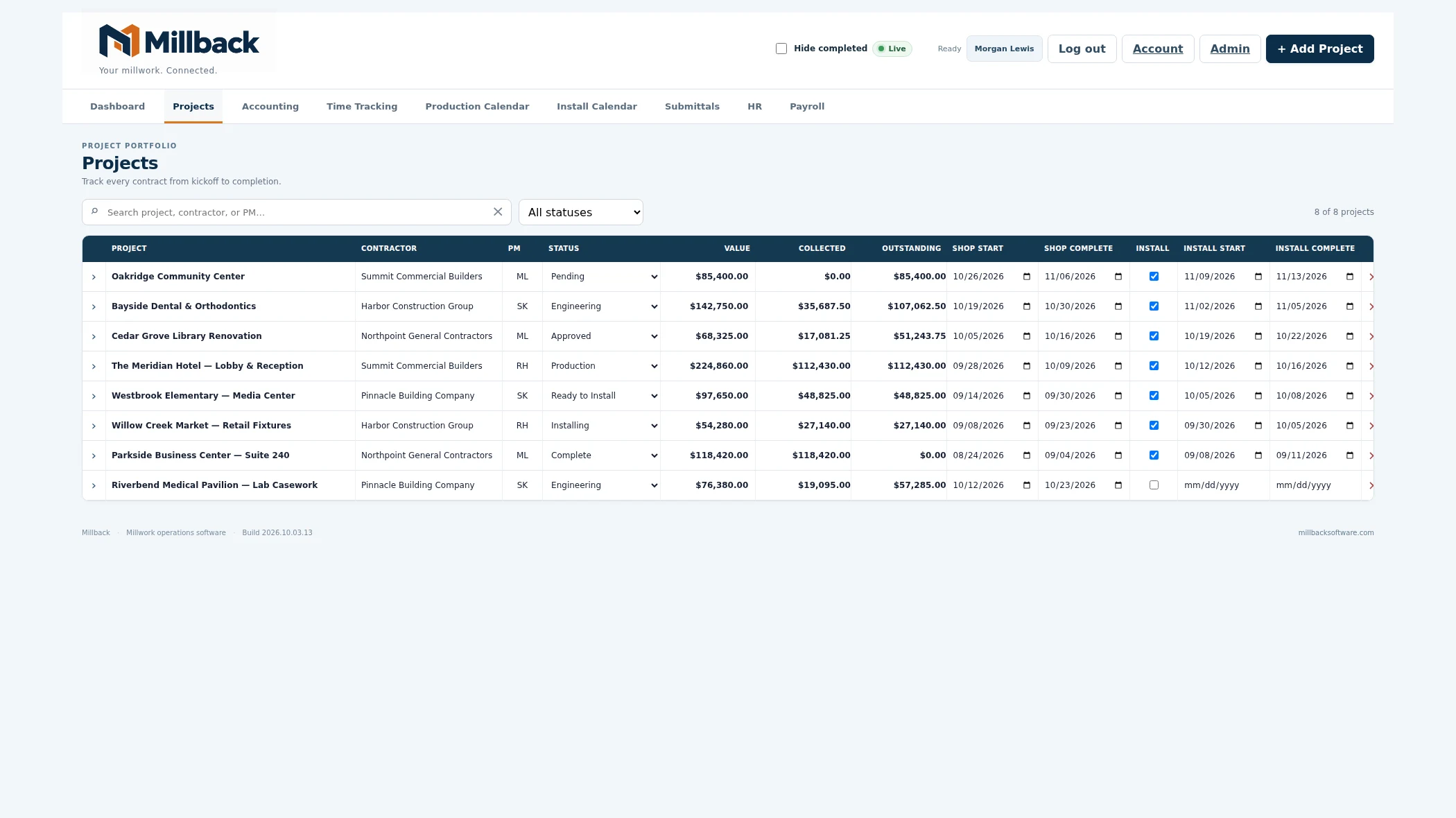Go to Production Calendar tab
This screenshot has height=818, width=1456.
[477, 106]
